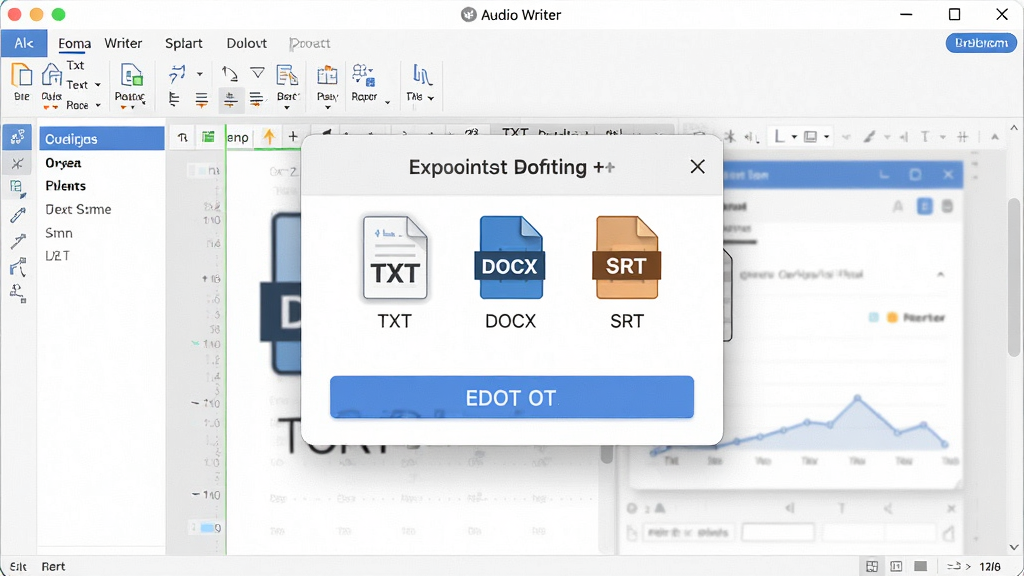Viewport: 1024px width, 576px height.
Task: Click the inverted triangle icon in ribbon
Action: tap(258, 72)
